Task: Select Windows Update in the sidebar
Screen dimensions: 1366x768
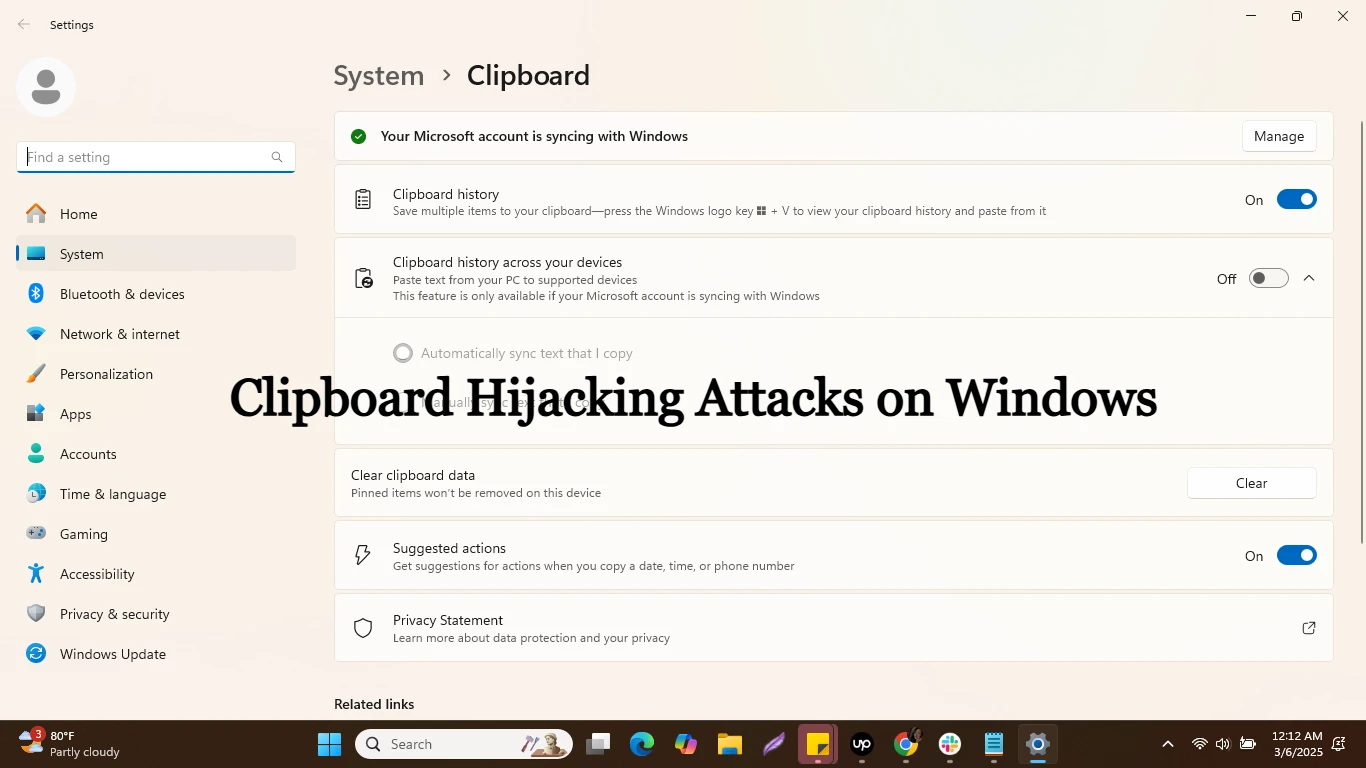Action: pyautogui.click(x=112, y=653)
